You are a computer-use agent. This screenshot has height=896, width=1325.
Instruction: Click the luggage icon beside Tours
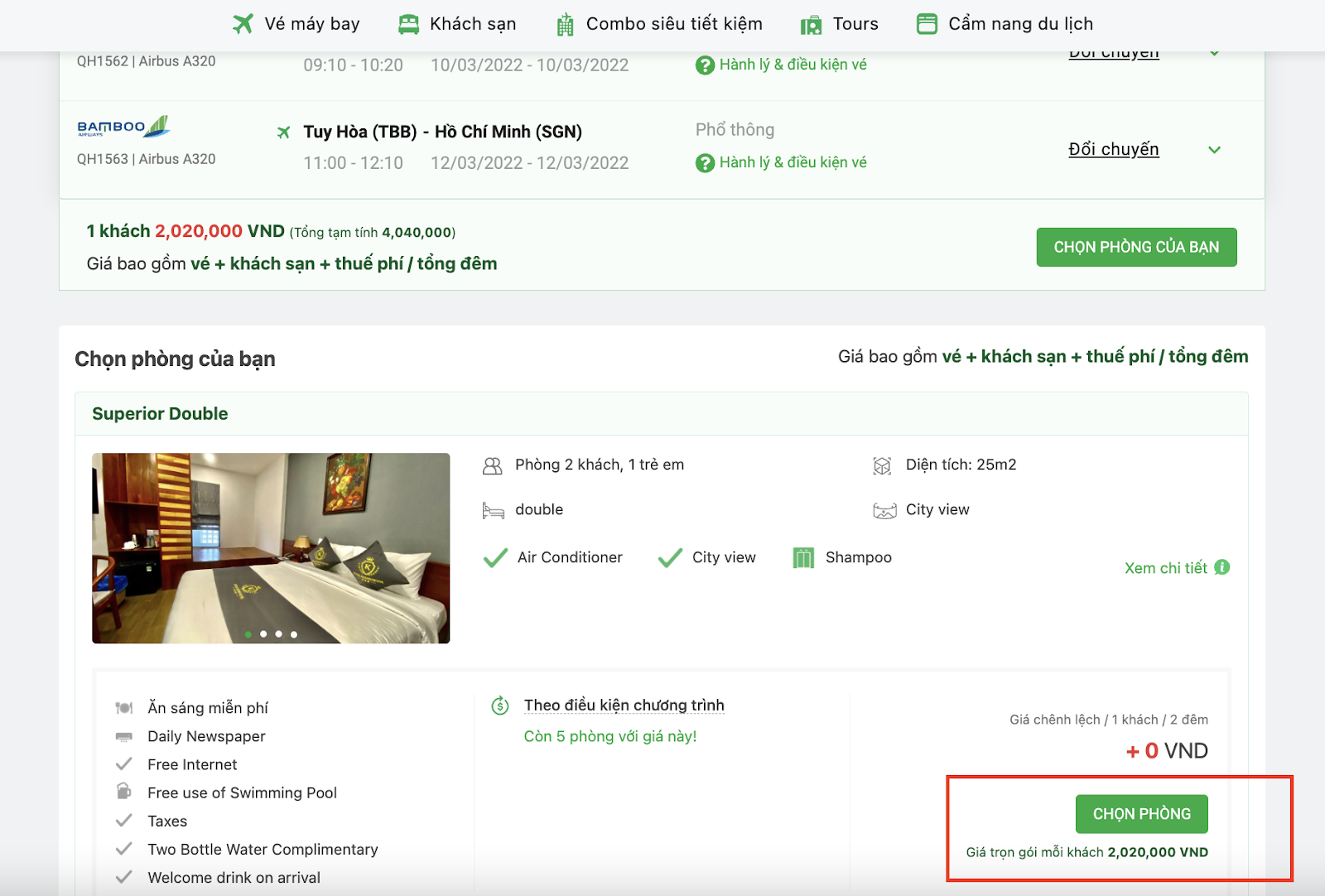tap(811, 26)
